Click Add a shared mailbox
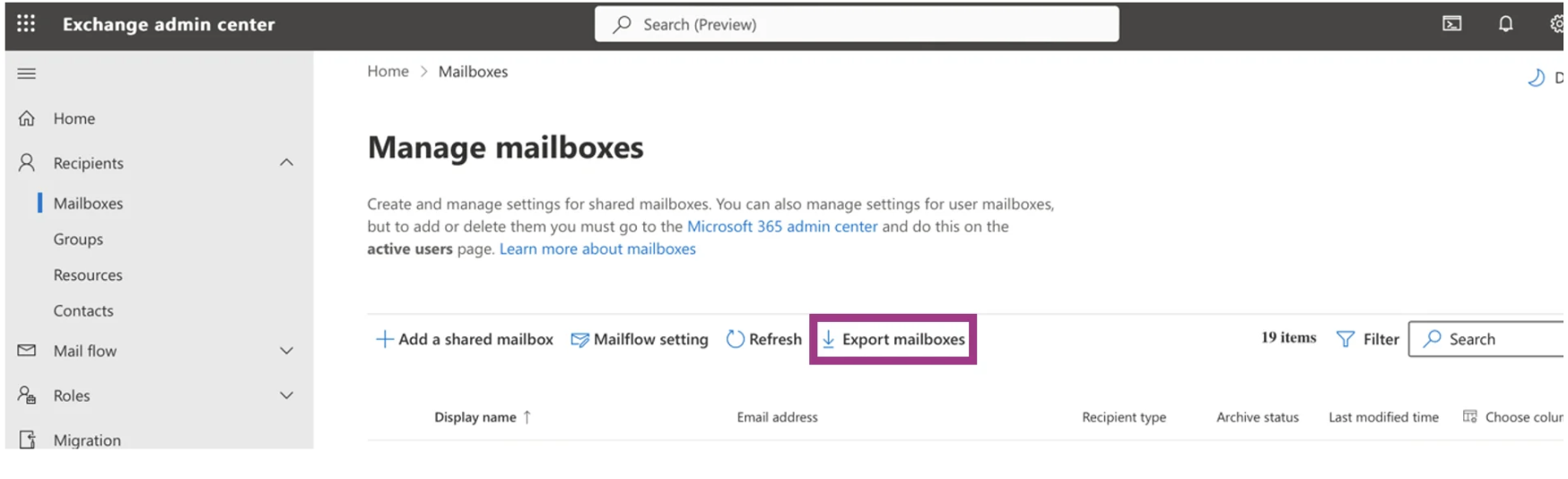Viewport: 1568px width, 479px height. (x=464, y=339)
